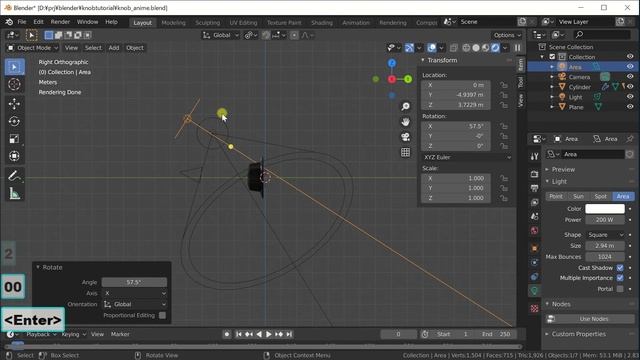Image resolution: width=640 pixels, height=360 pixels.
Task: Click the Z axis gizmo circle
Action: pyautogui.click(x=392, y=63)
